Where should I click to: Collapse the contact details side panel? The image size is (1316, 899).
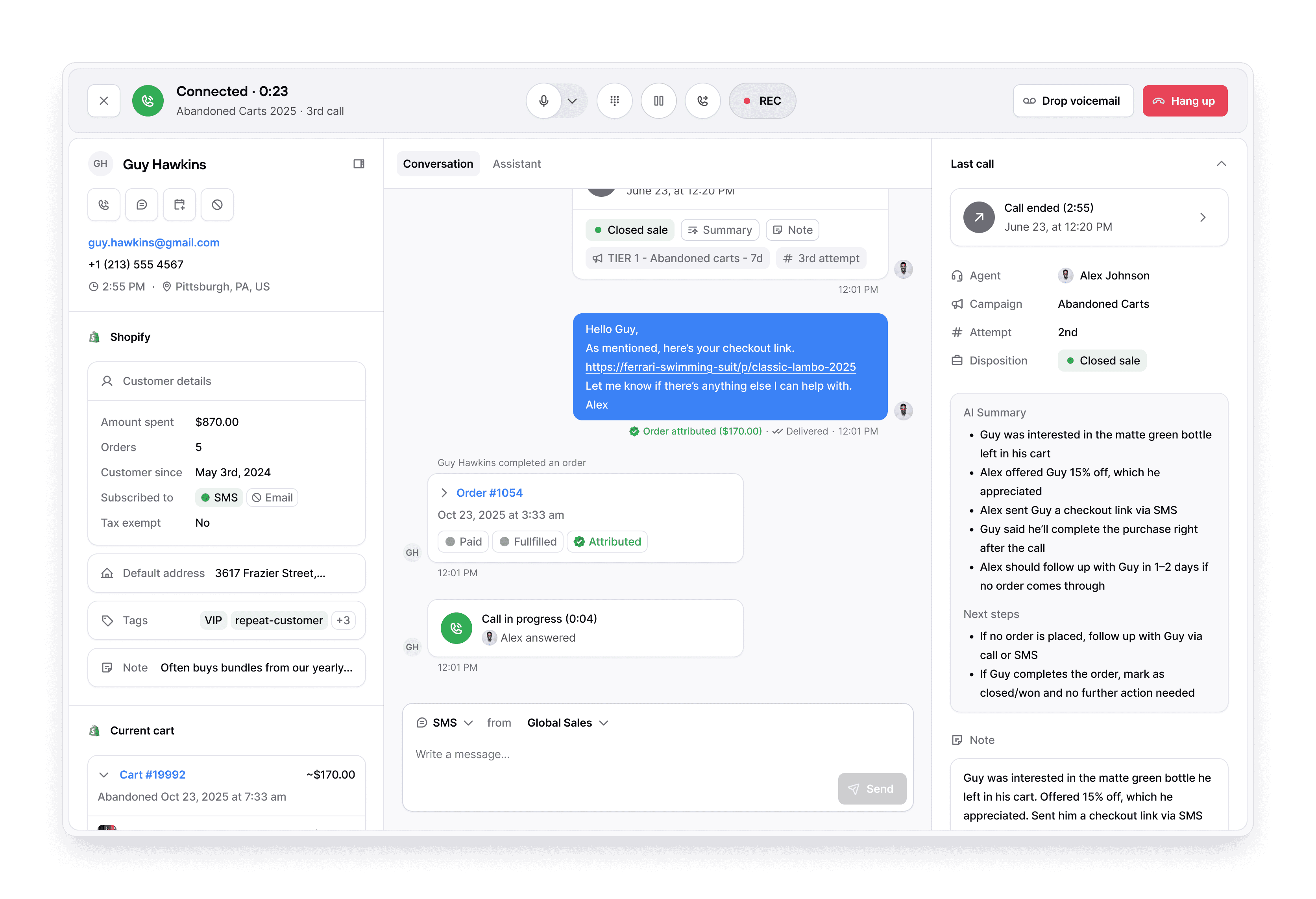359,164
